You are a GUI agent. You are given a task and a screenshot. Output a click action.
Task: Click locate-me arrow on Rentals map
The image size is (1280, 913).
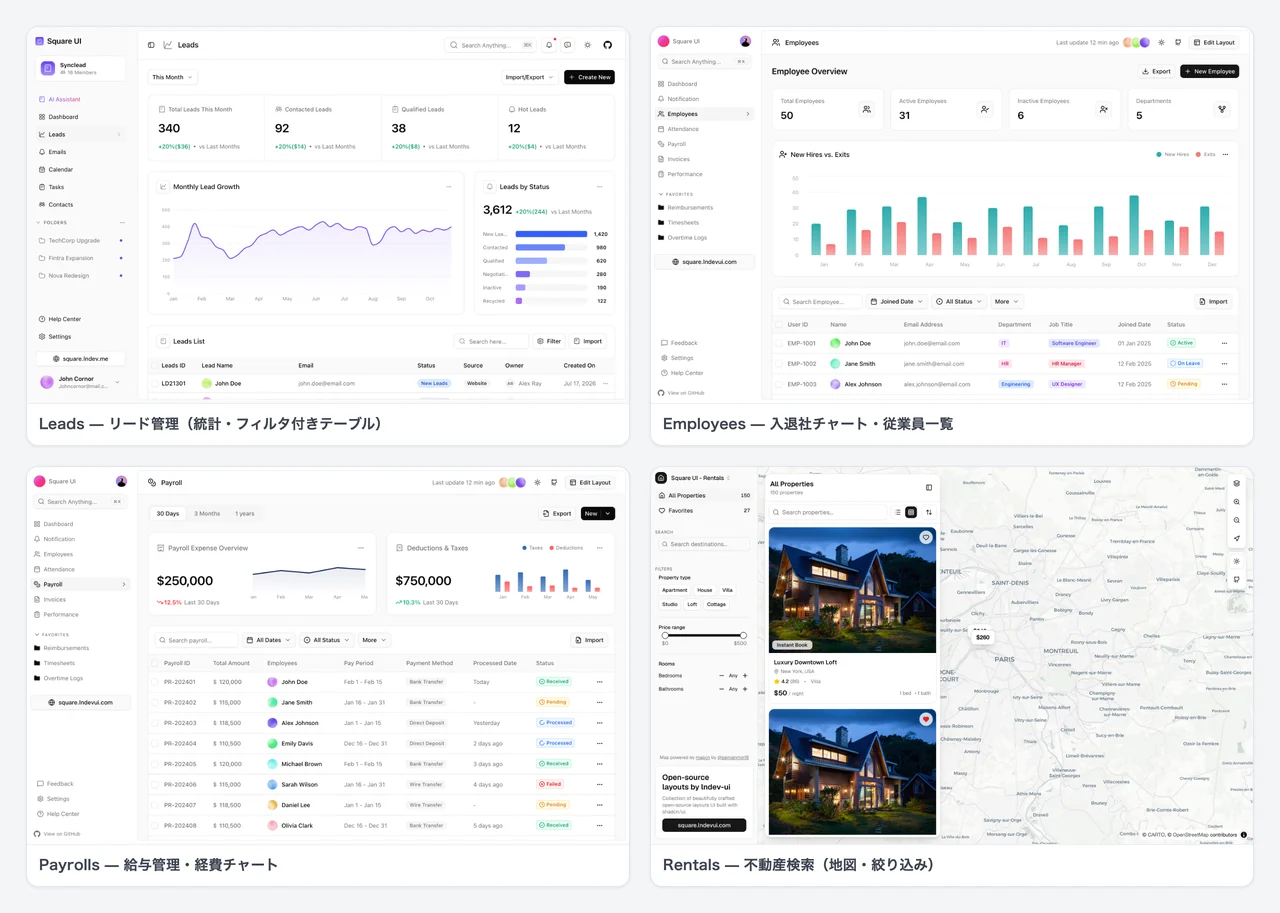pos(1237,539)
